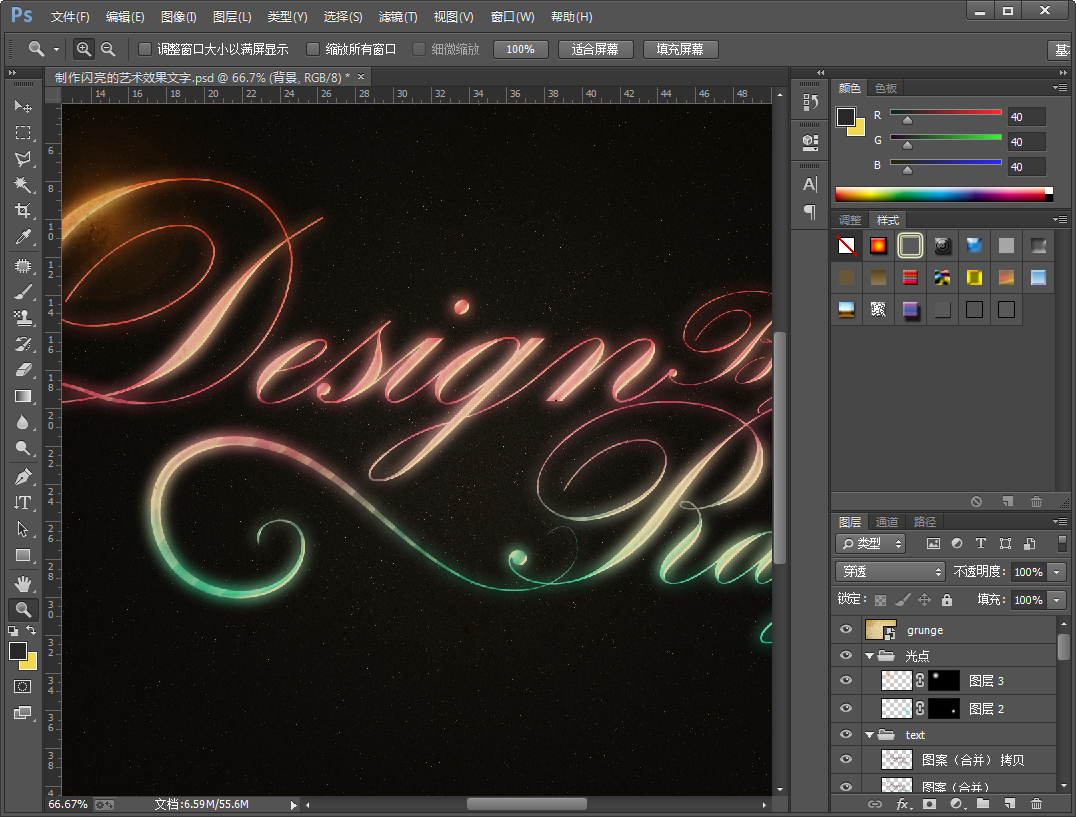The width and height of the screenshot is (1076, 817).
Task: Hide the grunge layer
Action: [846, 630]
